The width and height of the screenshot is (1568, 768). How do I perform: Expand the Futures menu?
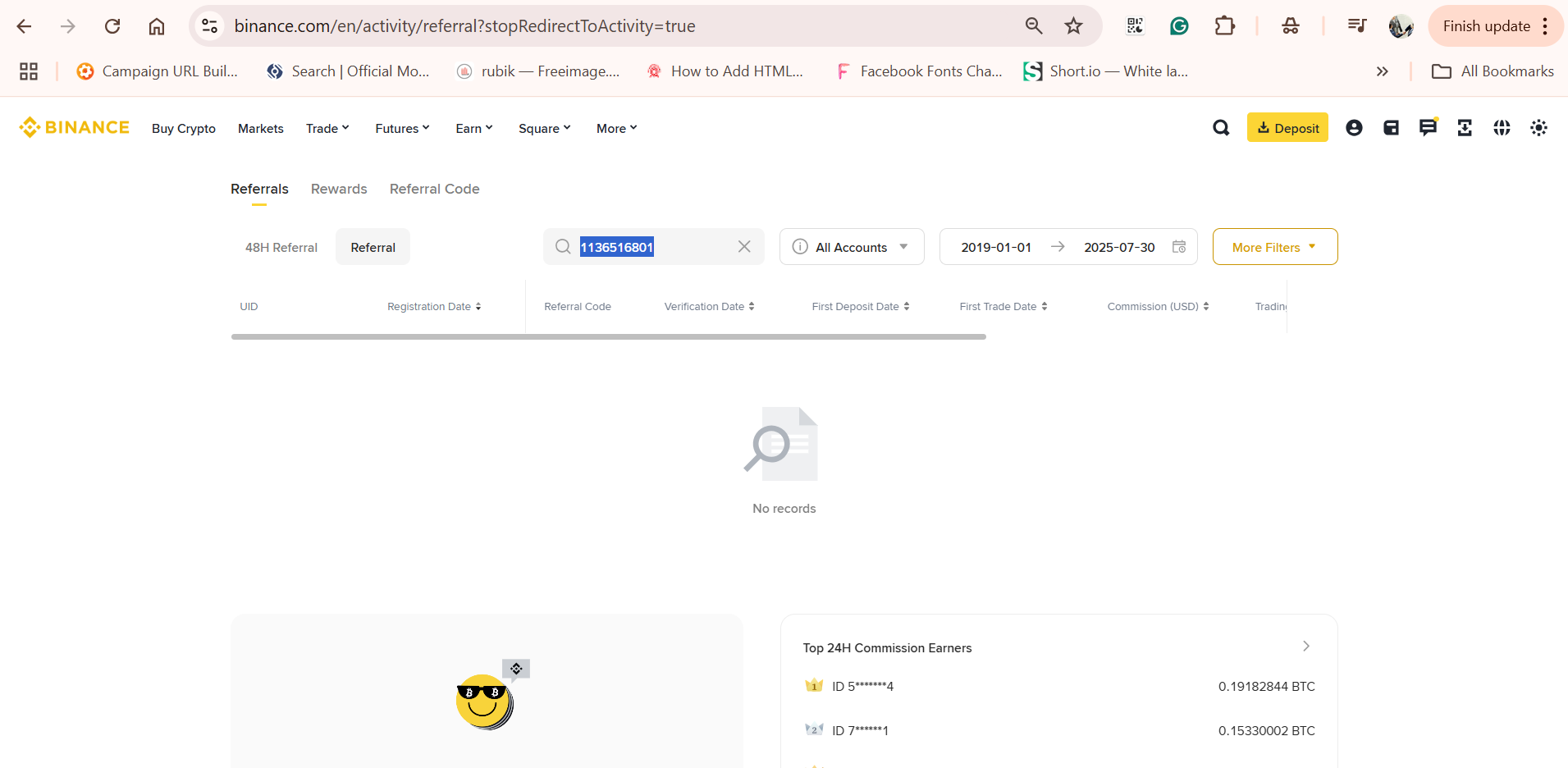(402, 128)
